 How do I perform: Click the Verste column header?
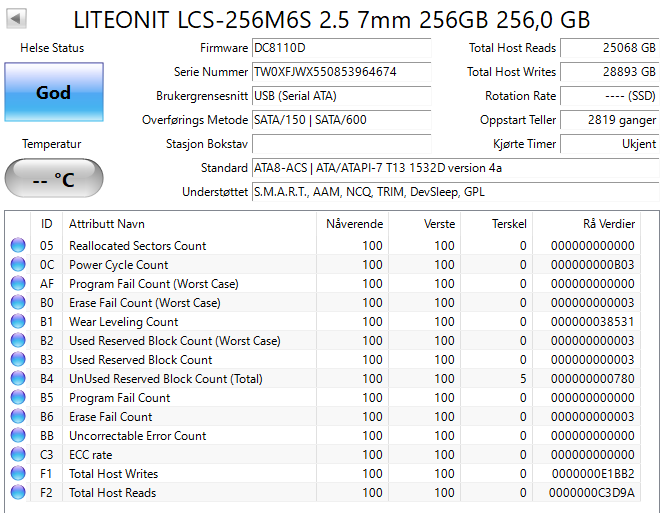click(x=425, y=224)
